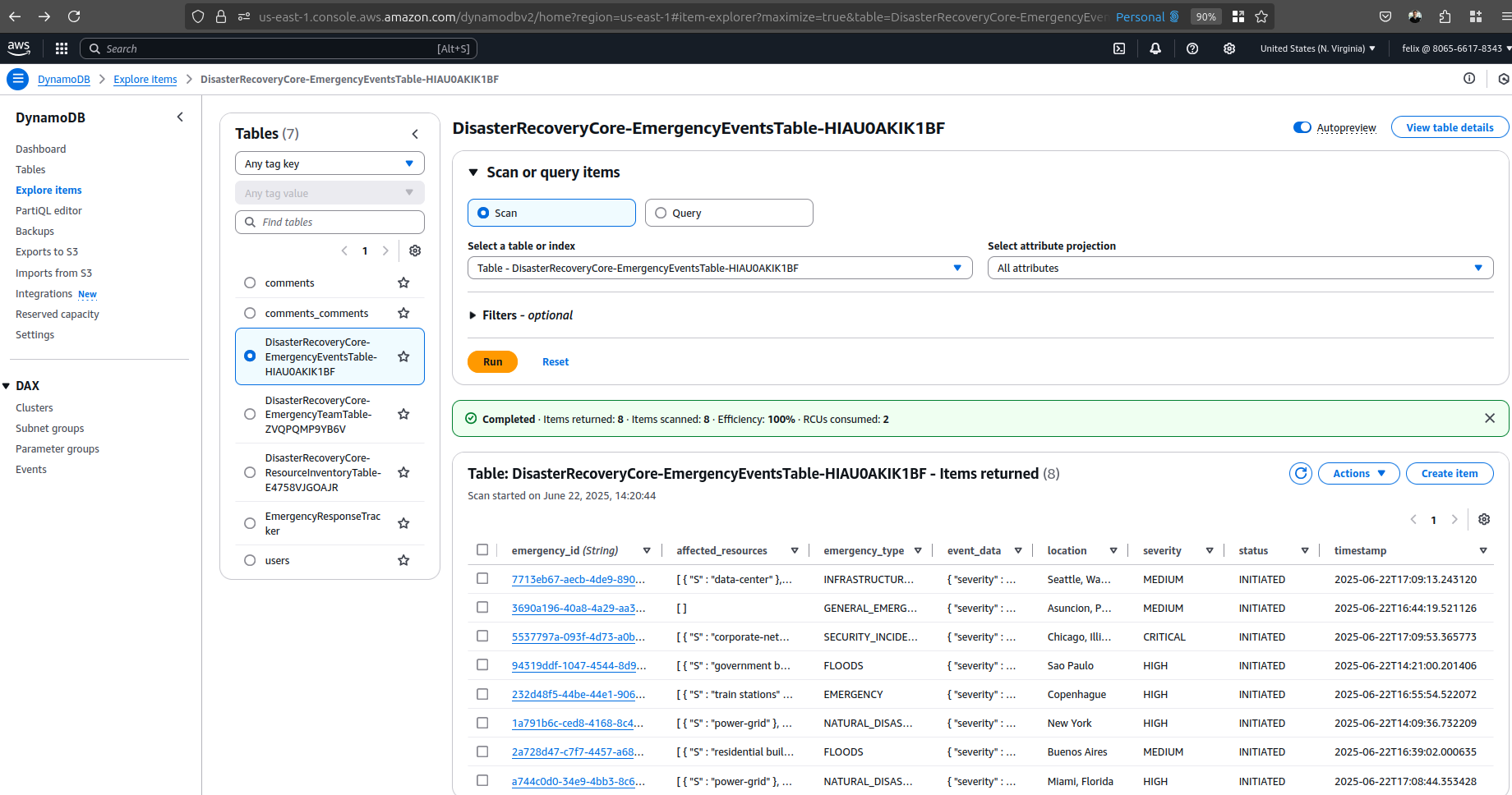
Task: Open Exports to S3 page
Action: [47, 251]
